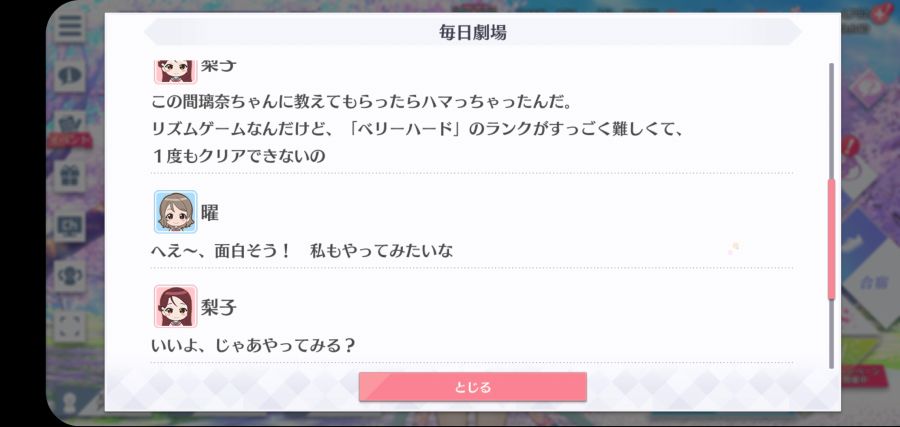Open the crown event icon with the red label
This screenshot has height=427, width=900.
click(x=72, y=129)
